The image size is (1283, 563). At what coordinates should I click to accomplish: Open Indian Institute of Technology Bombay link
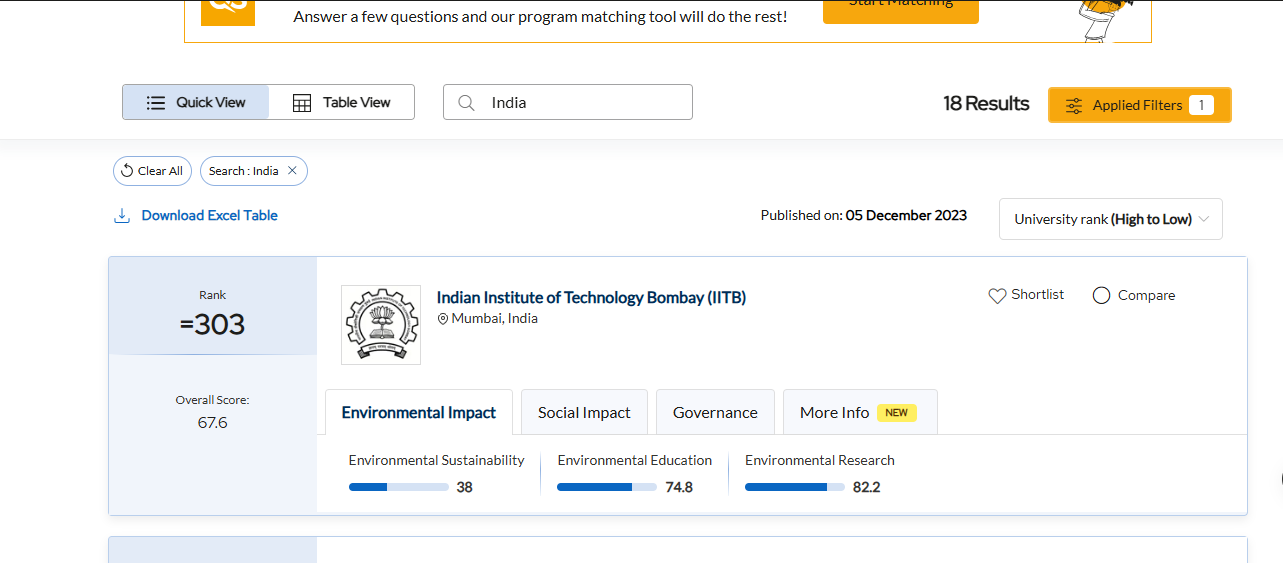[x=591, y=297]
